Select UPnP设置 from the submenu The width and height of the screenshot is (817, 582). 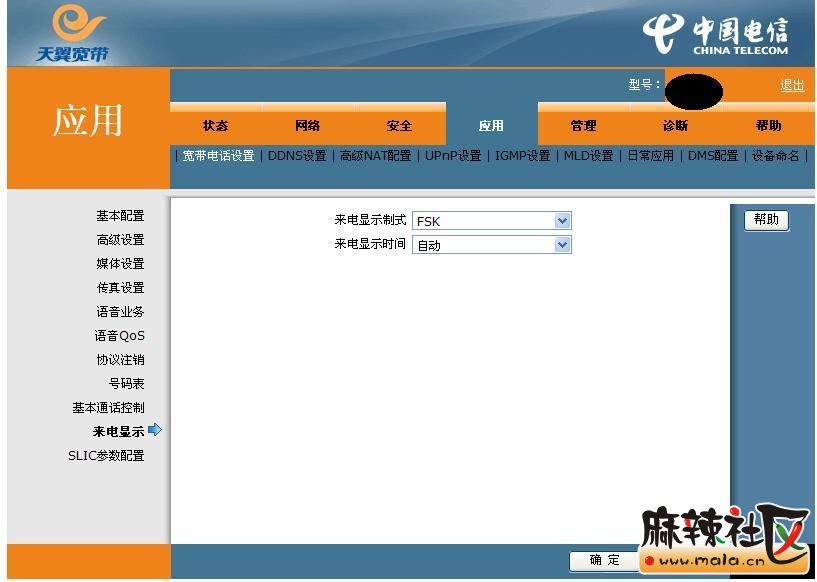(x=453, y=156)
